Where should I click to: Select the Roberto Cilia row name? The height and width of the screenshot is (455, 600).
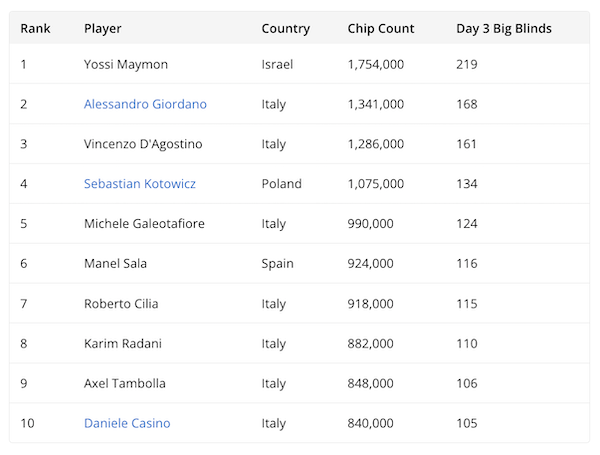coord(121,304)
